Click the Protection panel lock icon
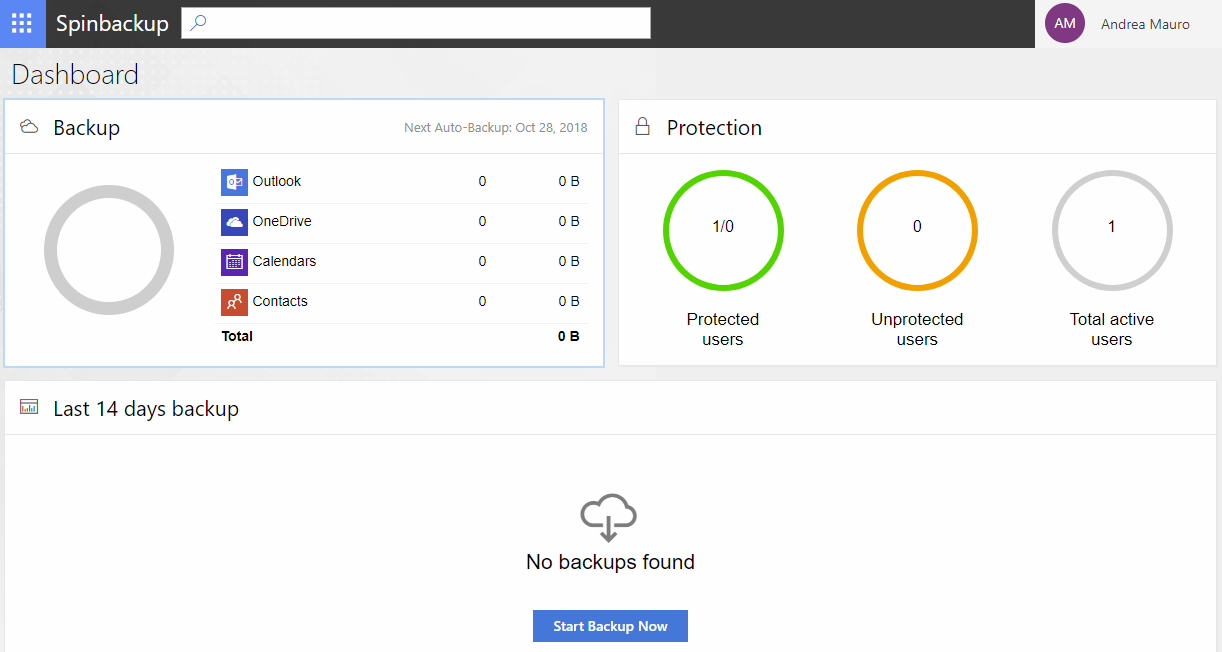Screen dimensions: 1222x652 click(643, 127)
